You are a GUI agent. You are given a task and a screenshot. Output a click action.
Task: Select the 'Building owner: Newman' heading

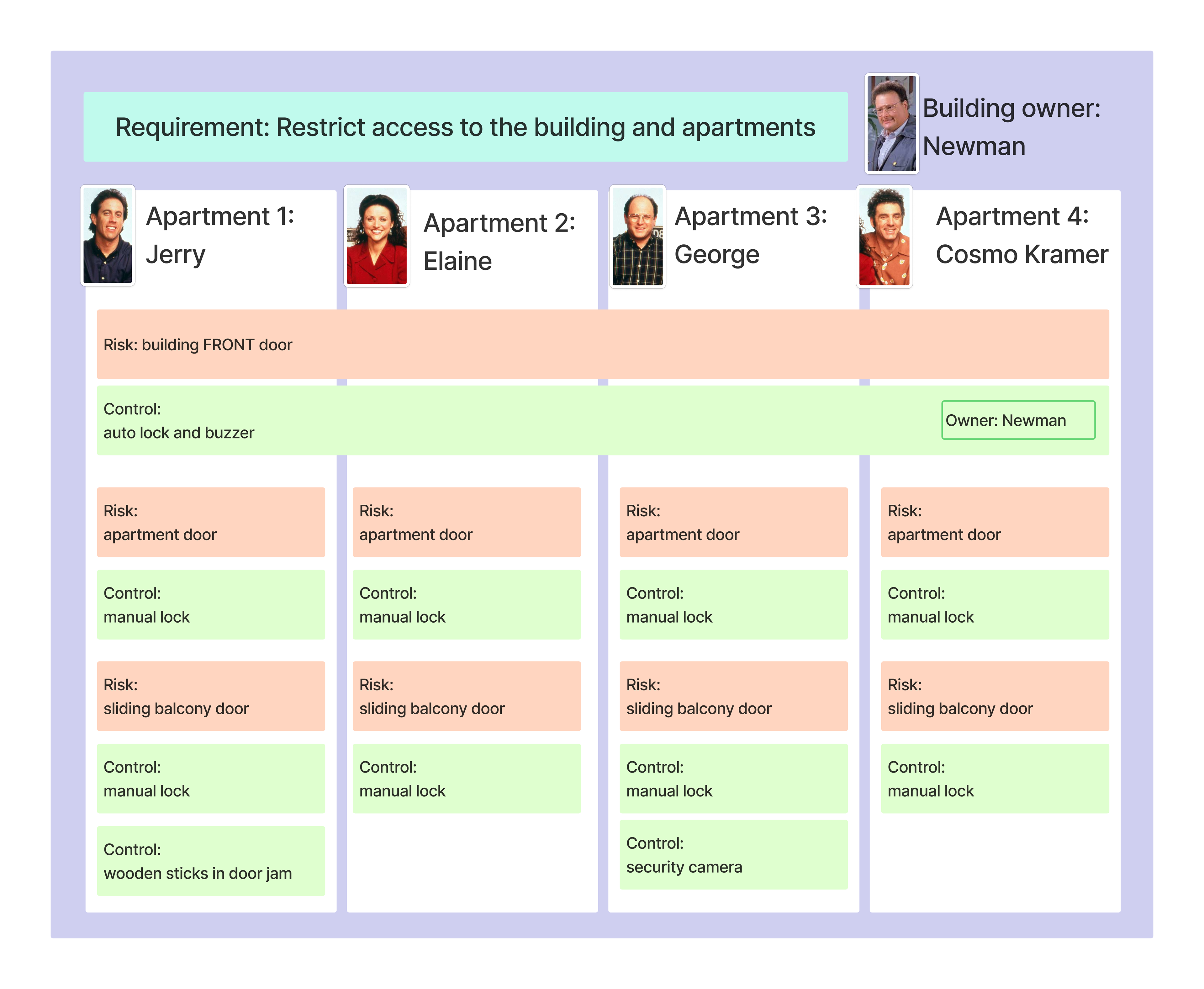coord(1011,127)
